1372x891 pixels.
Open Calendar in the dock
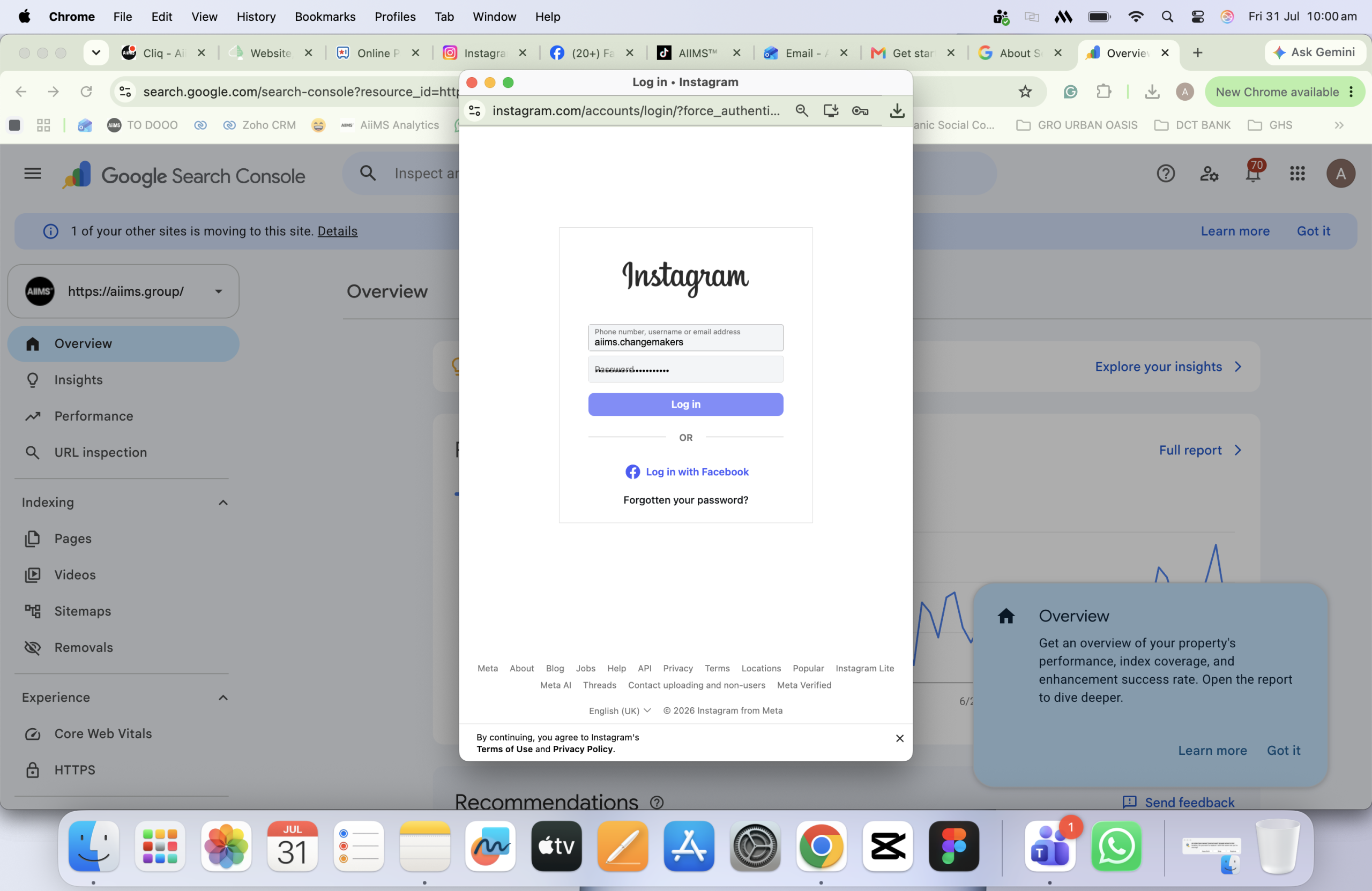(292, 846)
